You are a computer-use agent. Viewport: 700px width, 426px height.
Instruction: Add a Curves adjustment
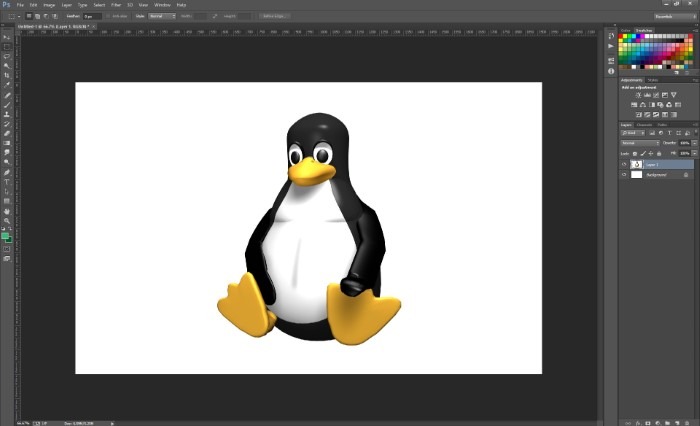pyautogui.click(x=656, y=95)
